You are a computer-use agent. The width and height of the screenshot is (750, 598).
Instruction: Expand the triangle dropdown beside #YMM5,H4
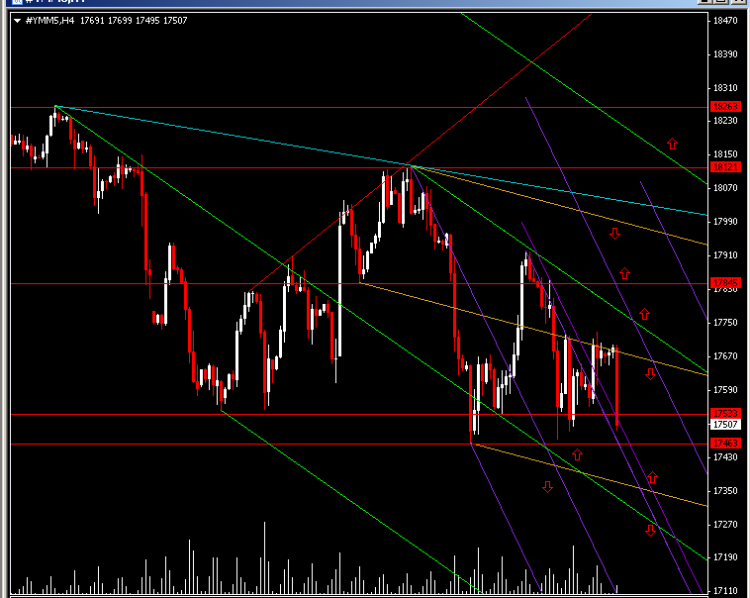click(x=18, y=21)
